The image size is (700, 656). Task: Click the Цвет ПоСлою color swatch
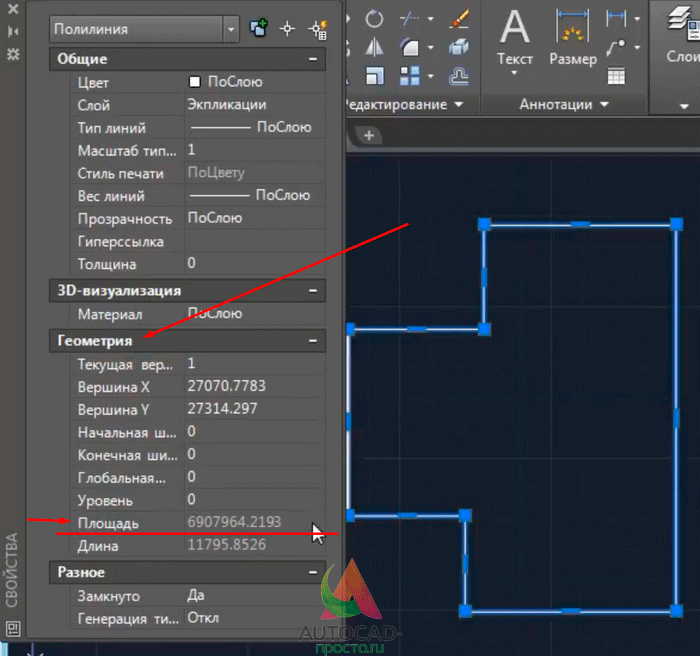[195, 82]
